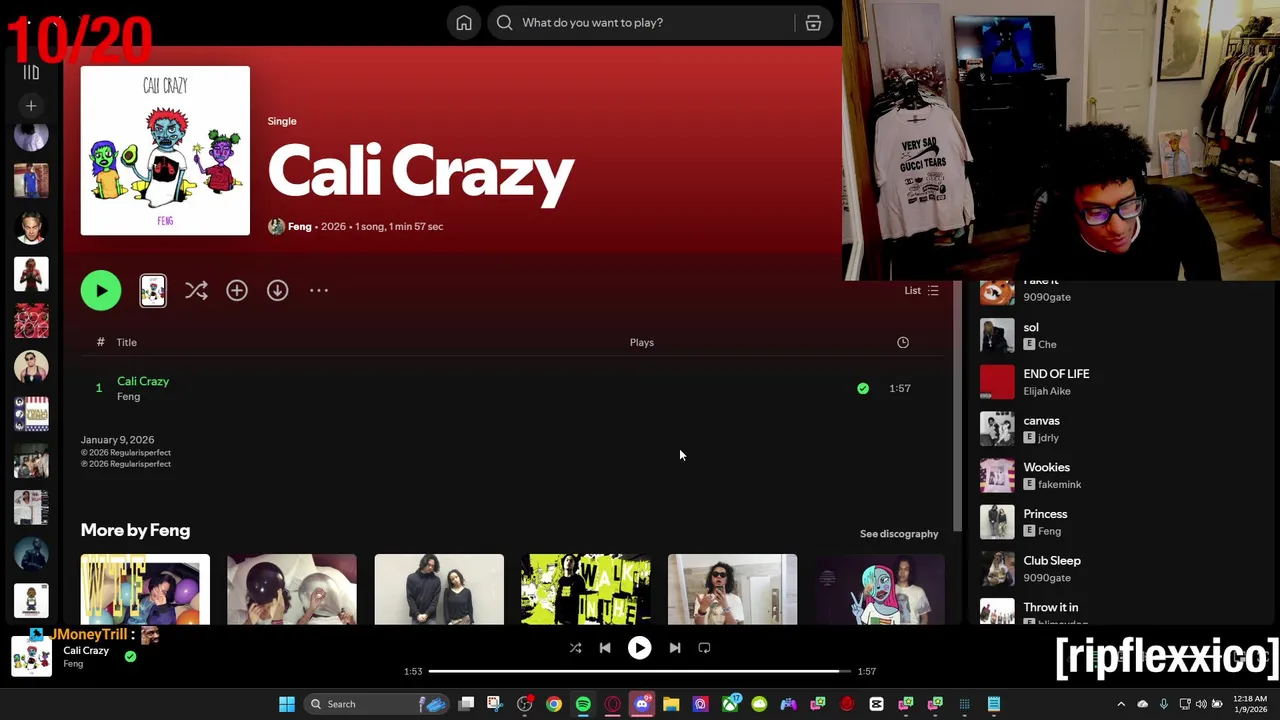Open the Xbox app on the taskbar
Screen dimensions: 1280x720
tap(731, 704)
